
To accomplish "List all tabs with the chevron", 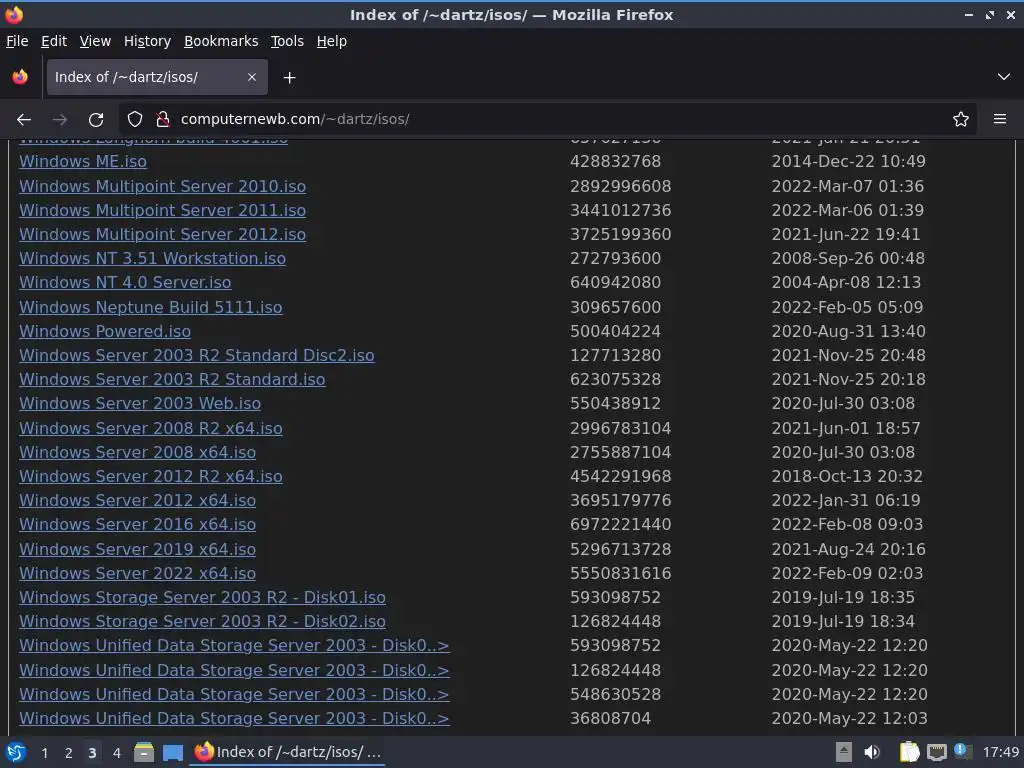I will (1003, 77).
